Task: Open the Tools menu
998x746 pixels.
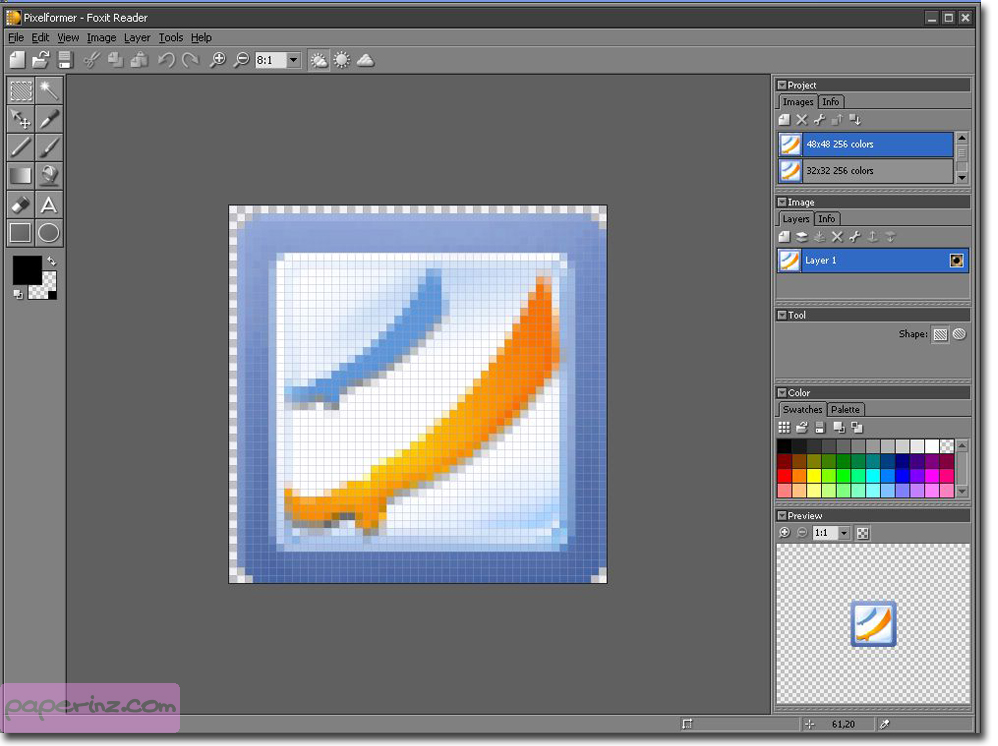Action: tap(171, 38)
